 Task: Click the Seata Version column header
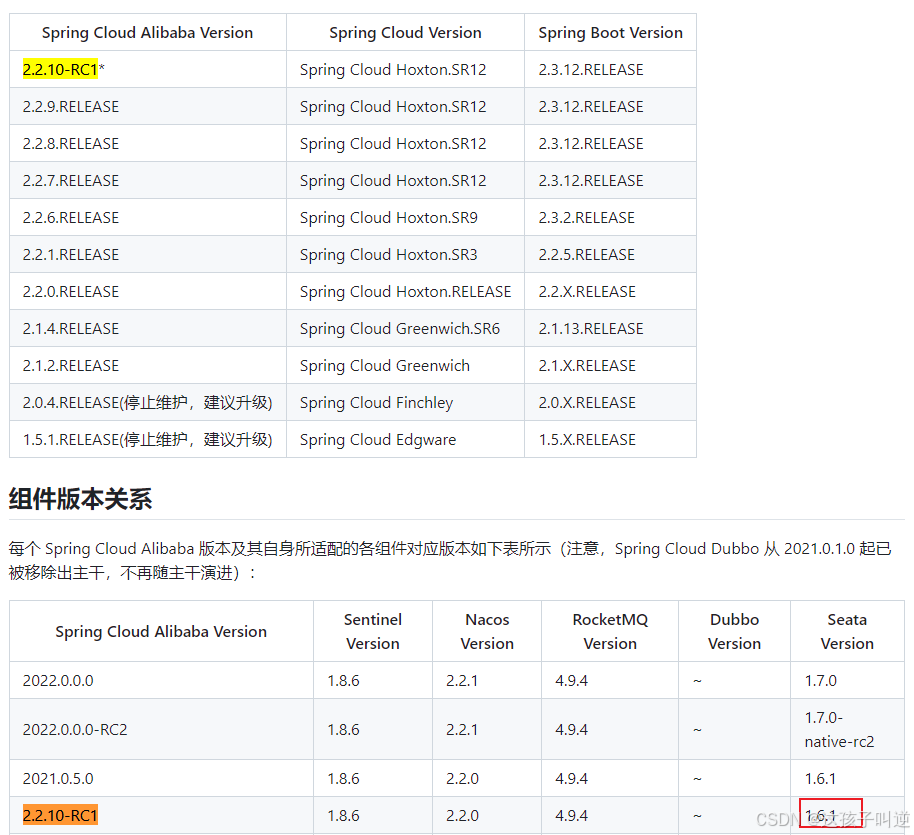[x=848, y=631]
